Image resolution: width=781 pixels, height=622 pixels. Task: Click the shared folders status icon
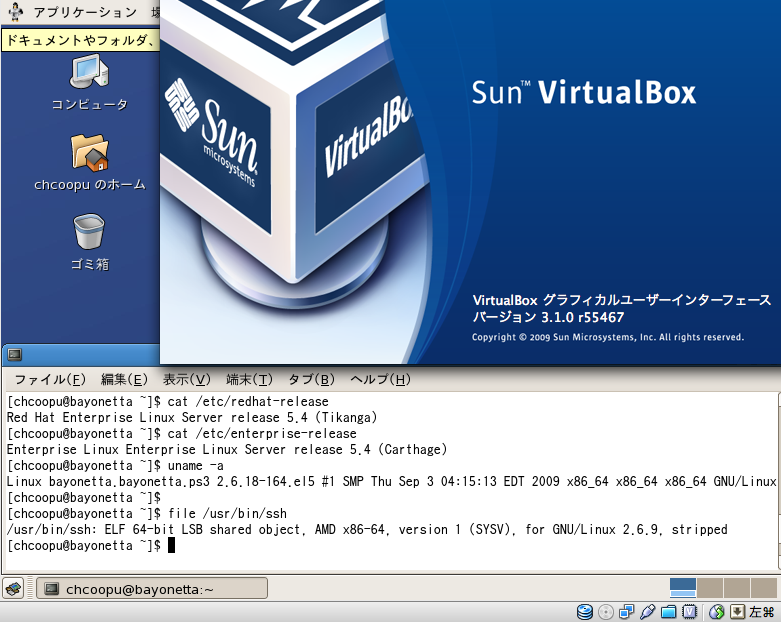(x=668, y=612)
